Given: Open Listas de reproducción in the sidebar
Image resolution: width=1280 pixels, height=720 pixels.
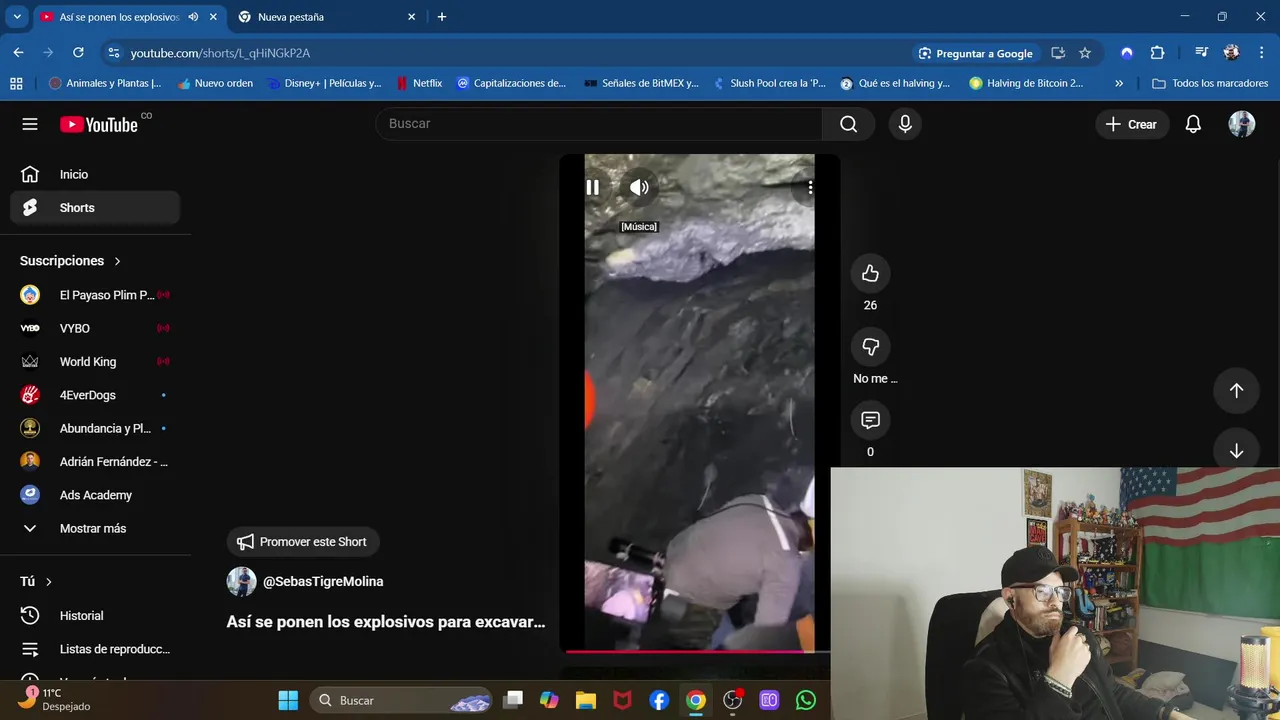Looking at the screenshot, I should [95, 649].
